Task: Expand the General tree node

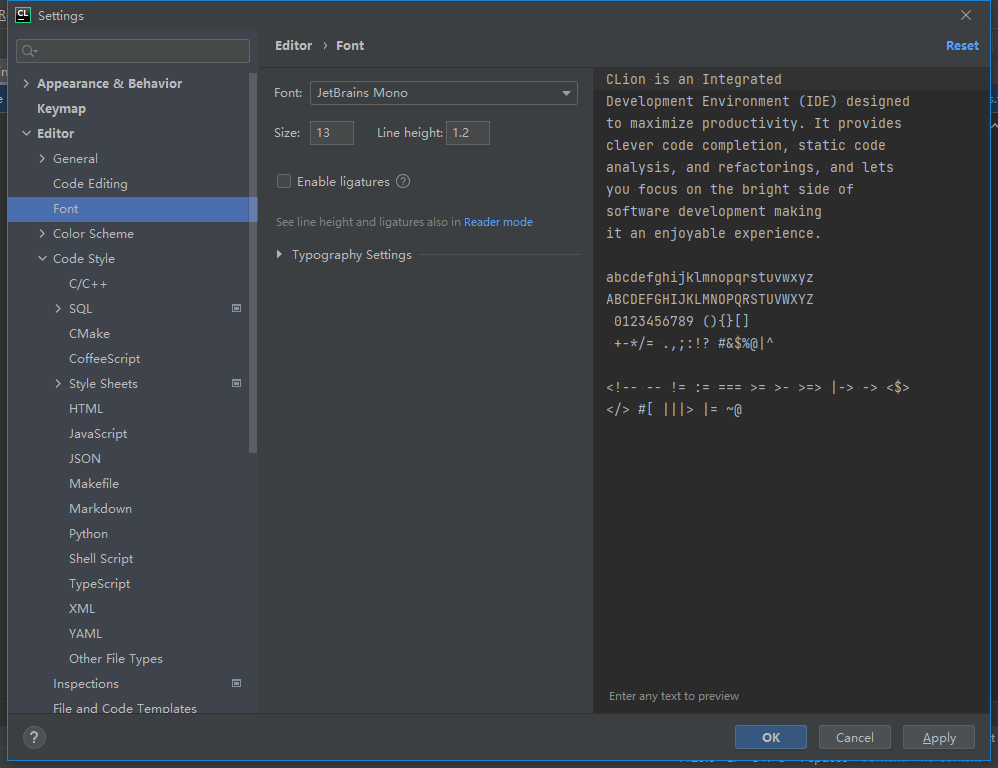Action: [x=42, y=158]
